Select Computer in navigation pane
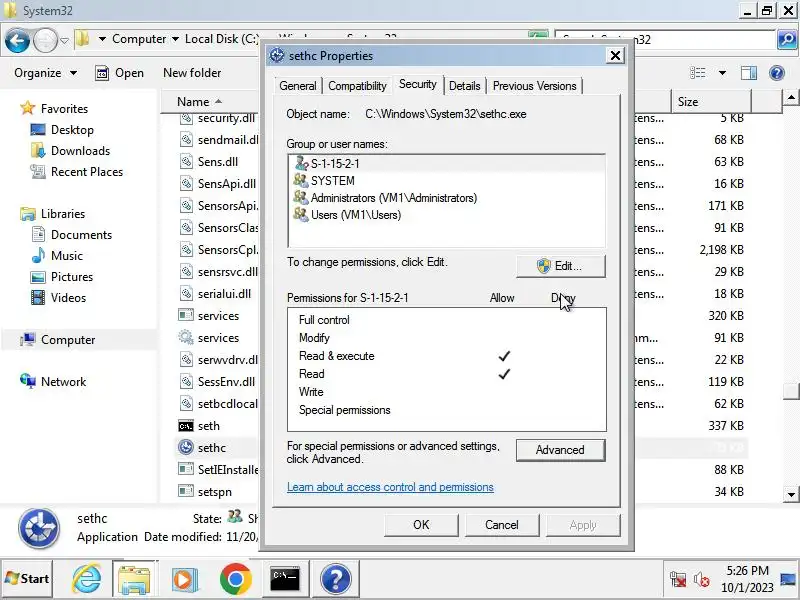 point(68,340)
